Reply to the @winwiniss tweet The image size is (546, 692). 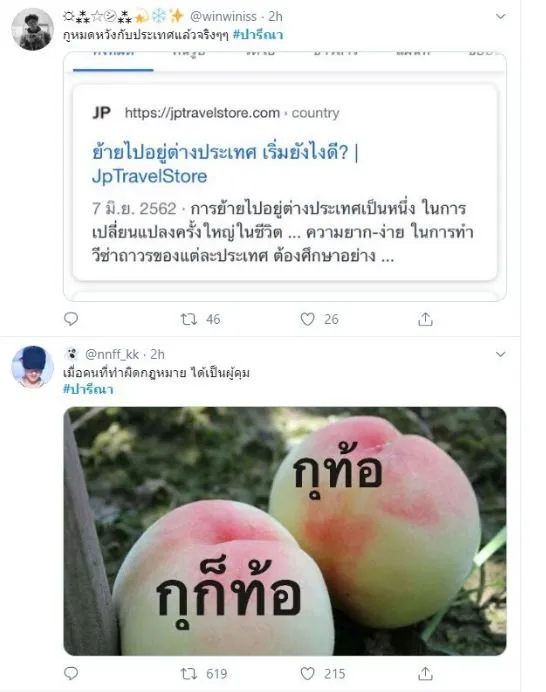71,319
